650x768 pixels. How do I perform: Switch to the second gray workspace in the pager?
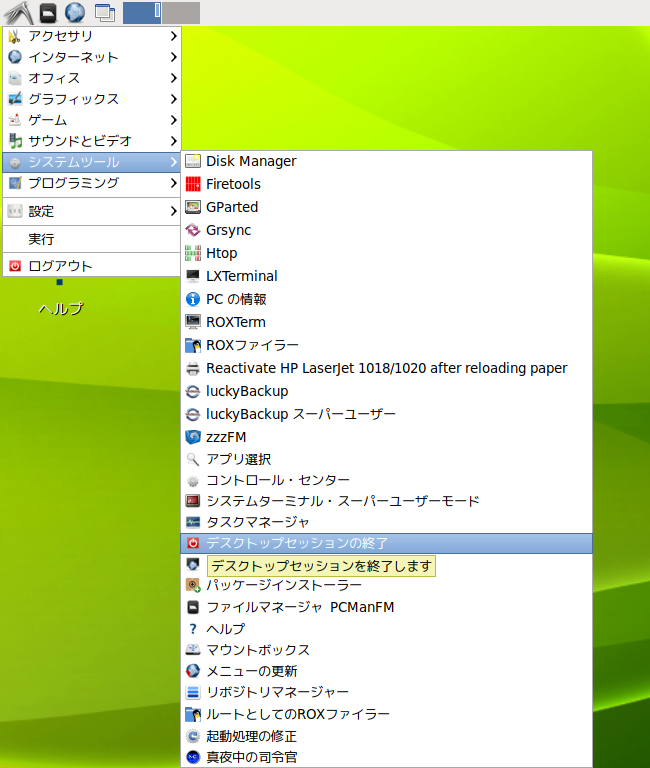[181, 12]
